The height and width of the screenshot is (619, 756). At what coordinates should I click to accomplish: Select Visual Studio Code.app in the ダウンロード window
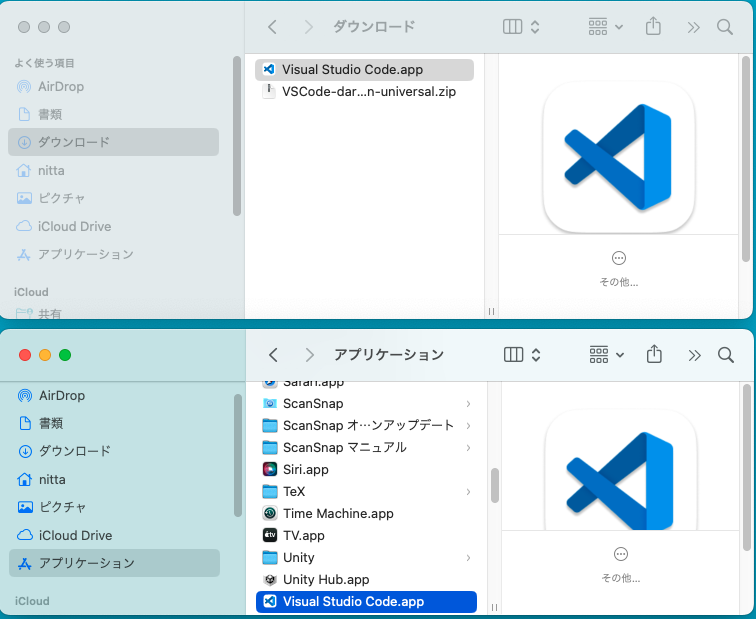351,70
